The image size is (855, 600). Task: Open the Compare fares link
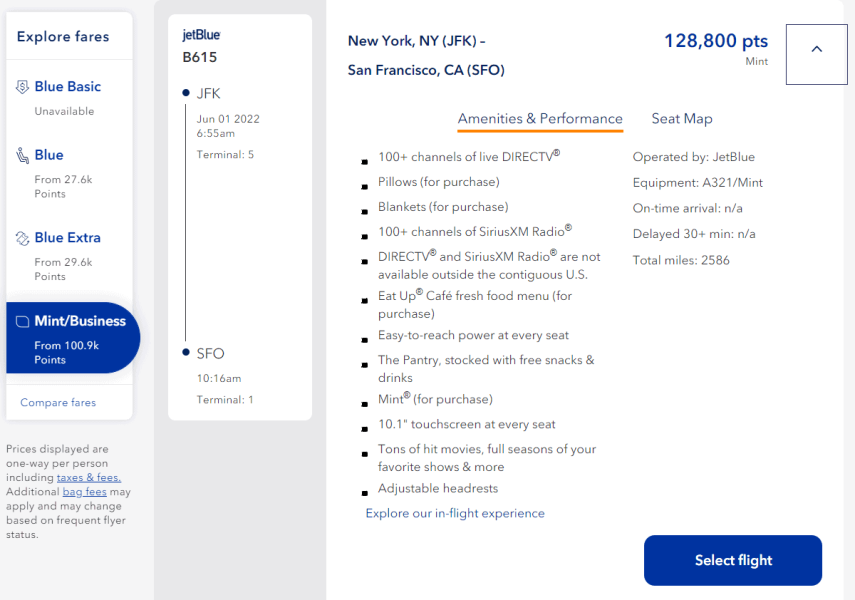coord(58,403)
